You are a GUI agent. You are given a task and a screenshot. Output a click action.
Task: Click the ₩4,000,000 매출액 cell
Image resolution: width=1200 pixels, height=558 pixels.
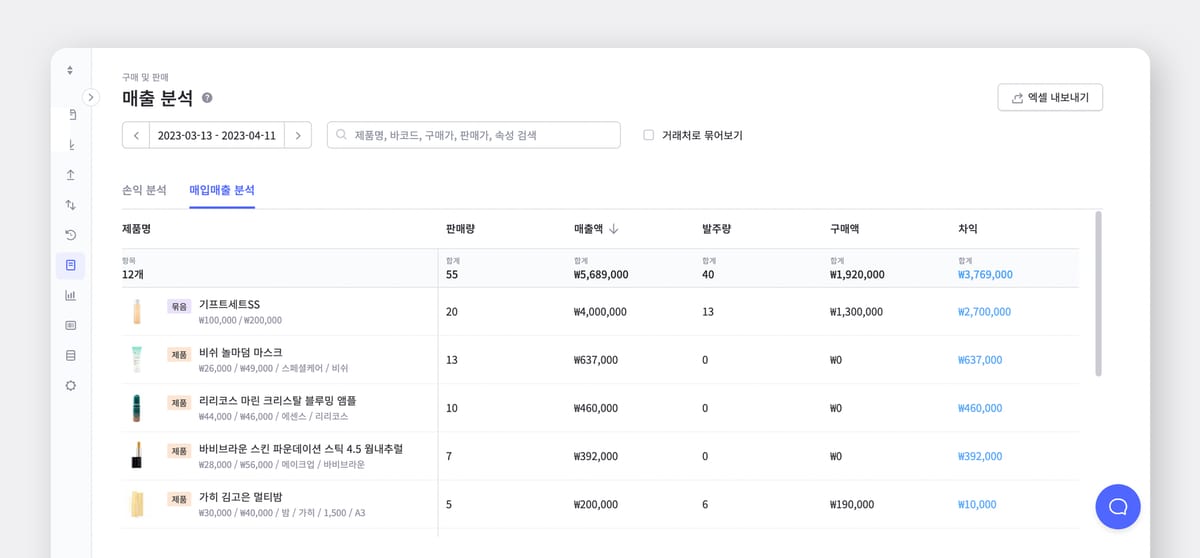[x=600, y=312]
